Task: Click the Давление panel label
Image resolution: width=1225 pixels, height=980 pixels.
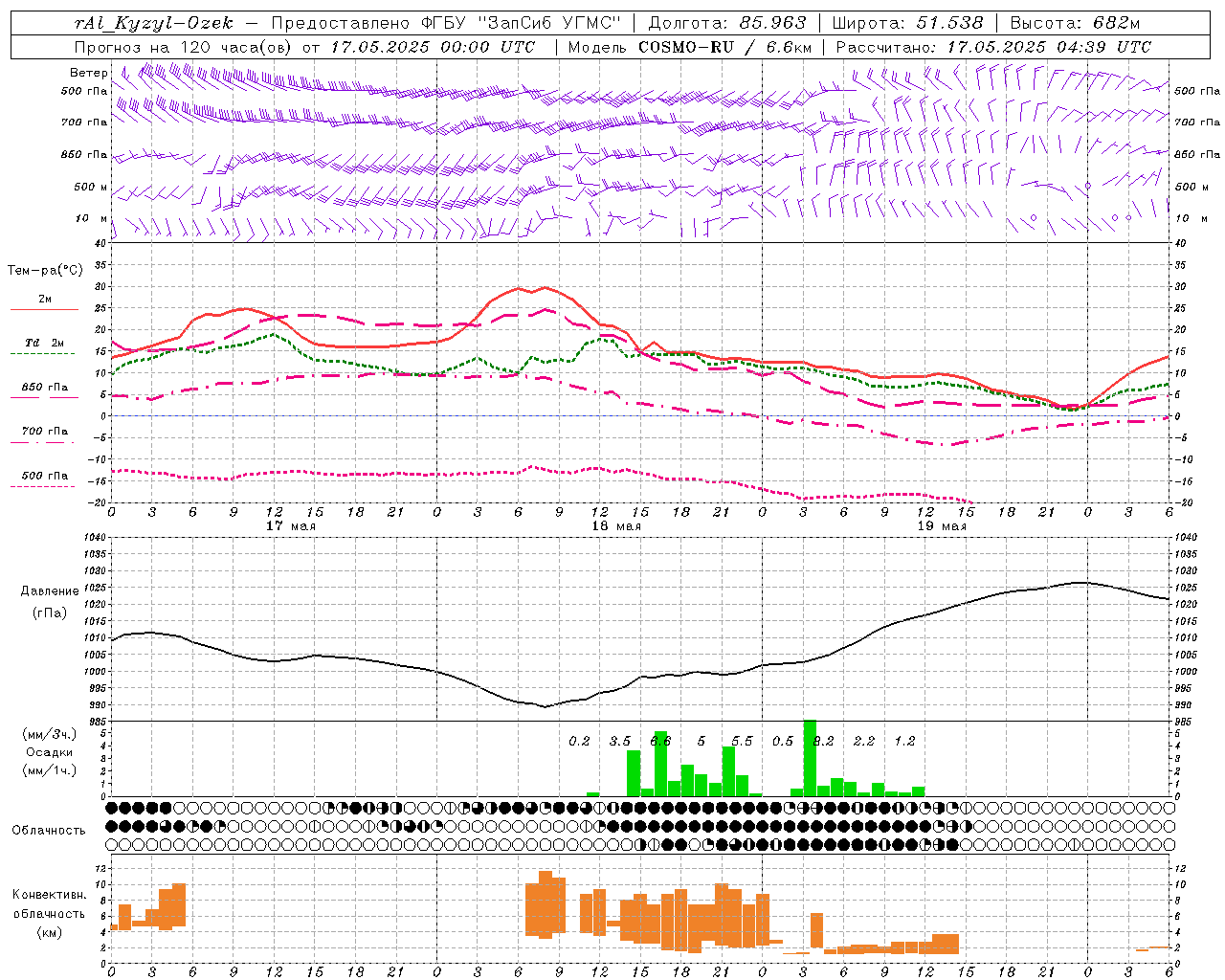Action: click(x=50, y=591)
